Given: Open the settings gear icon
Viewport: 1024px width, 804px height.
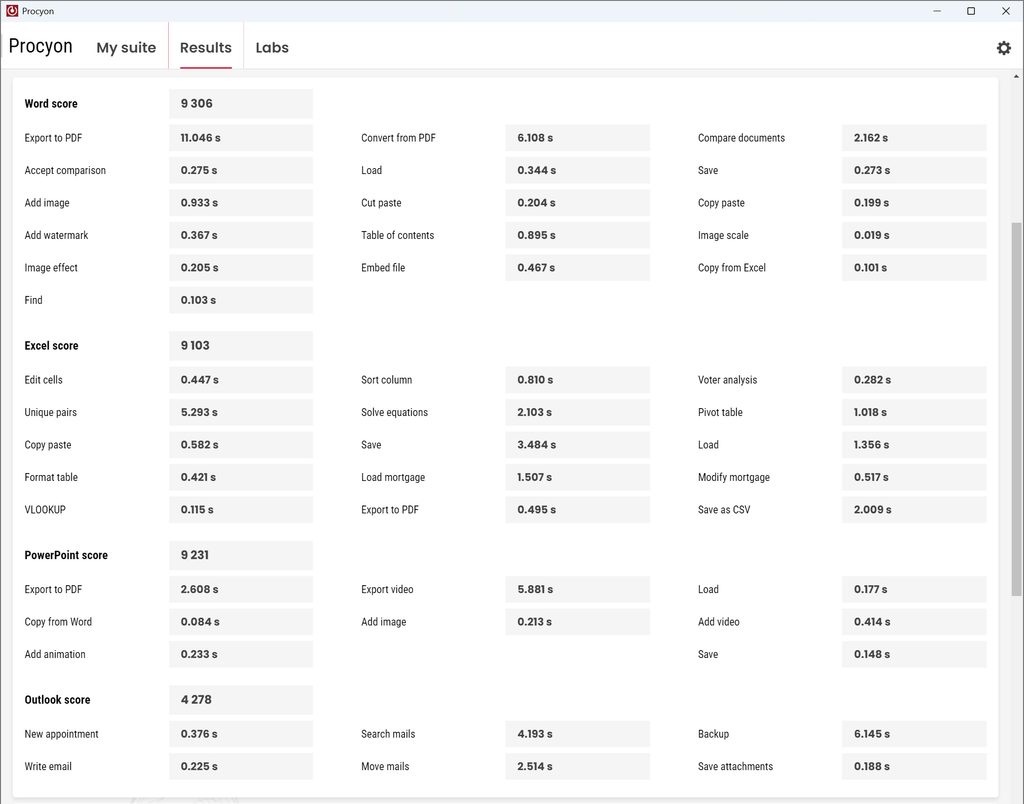Looking at the screenshot, I should pos(1003,48).
